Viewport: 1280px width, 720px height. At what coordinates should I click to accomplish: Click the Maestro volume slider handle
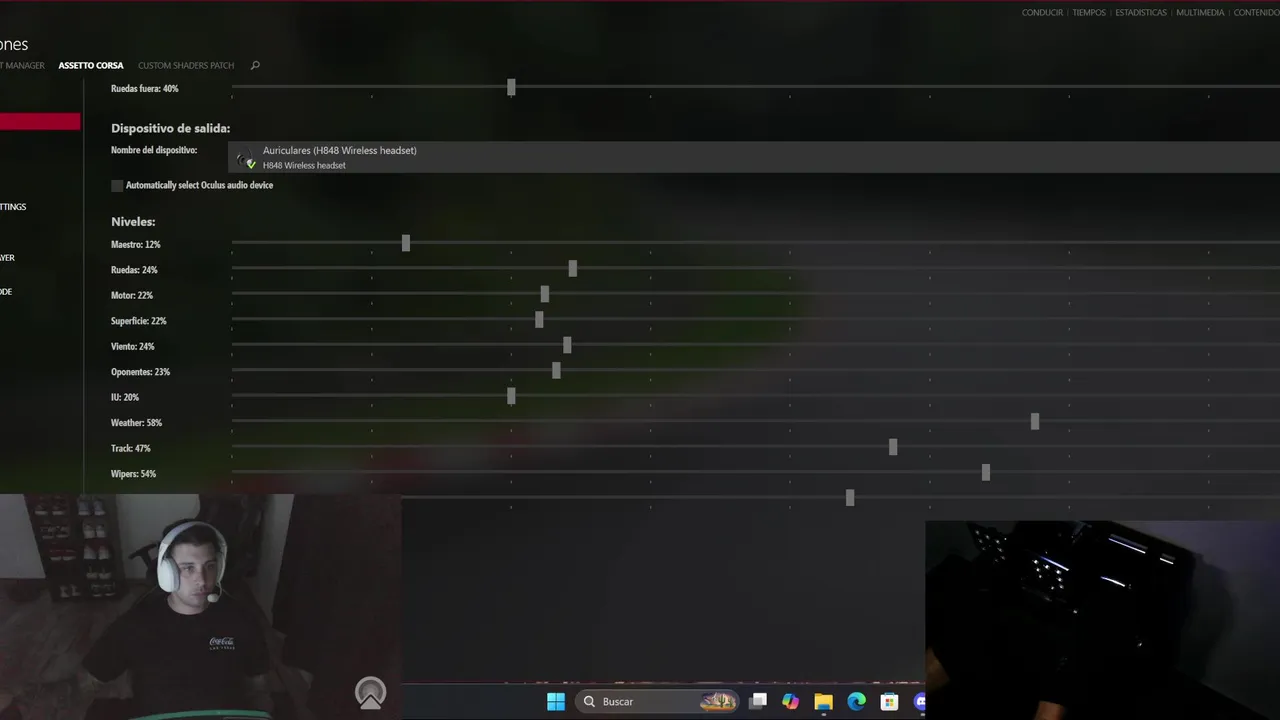405,243
